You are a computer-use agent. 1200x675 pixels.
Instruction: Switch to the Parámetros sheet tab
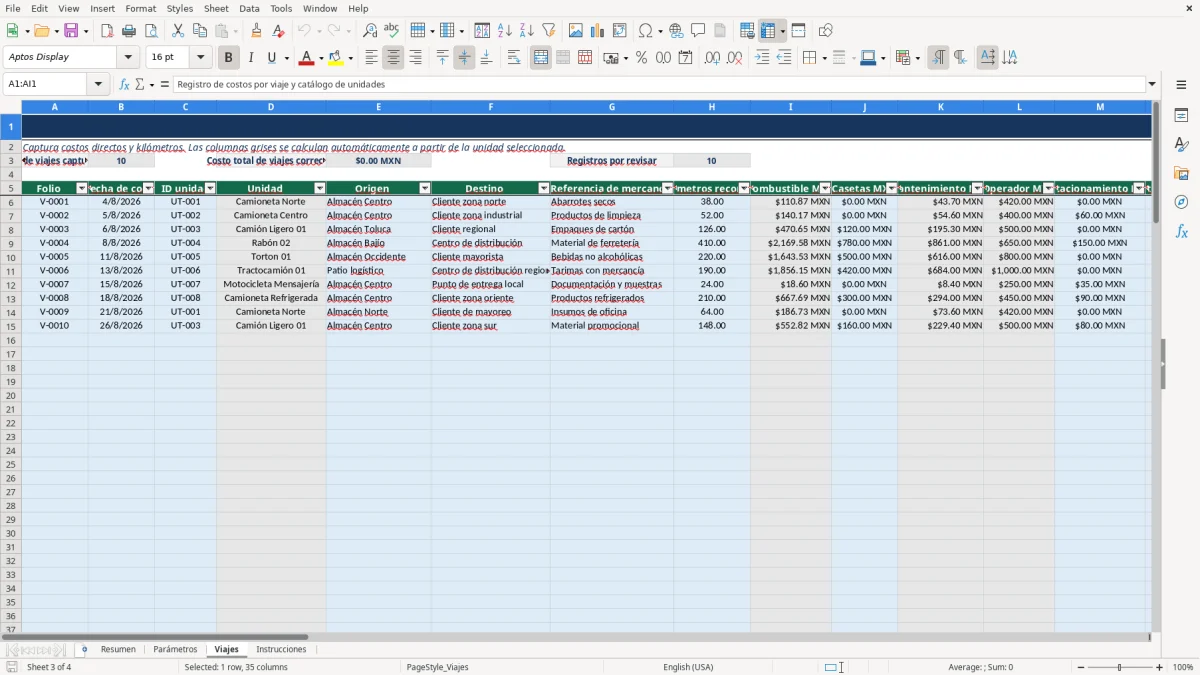175,650
